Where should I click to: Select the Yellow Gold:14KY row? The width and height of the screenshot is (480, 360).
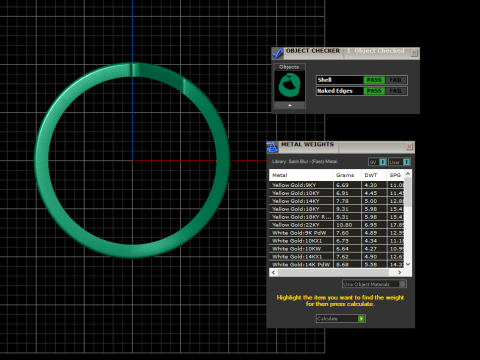(x=337, y=201)
